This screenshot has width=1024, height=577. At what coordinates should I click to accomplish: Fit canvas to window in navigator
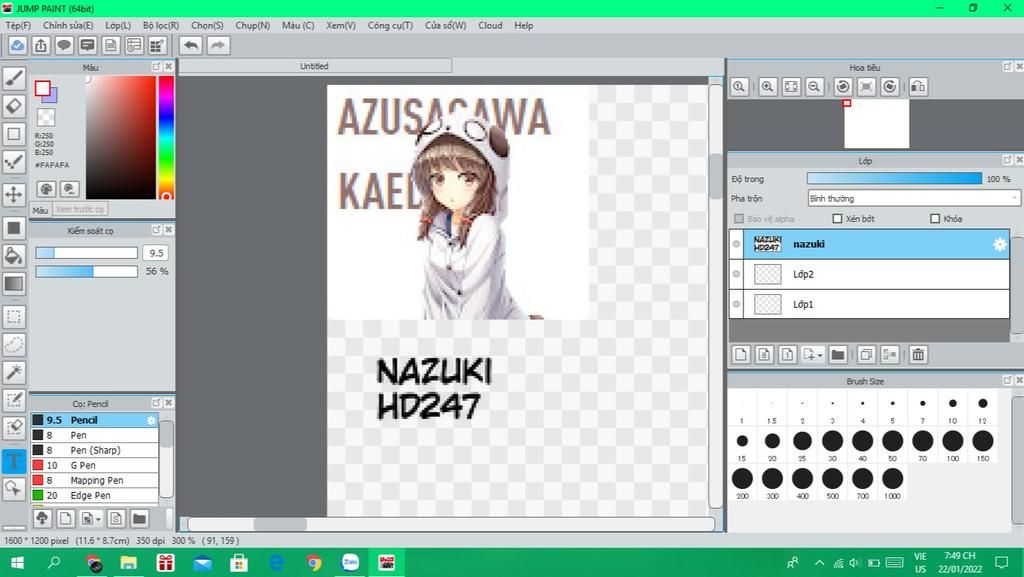click(791, 86)
